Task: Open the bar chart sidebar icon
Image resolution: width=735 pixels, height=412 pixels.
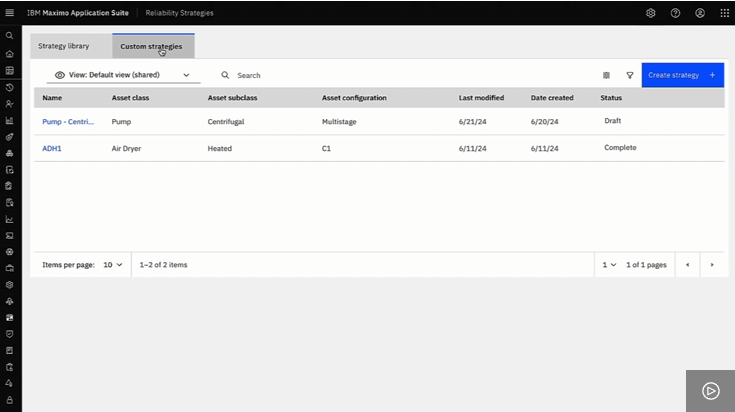Action: [9, 120]
